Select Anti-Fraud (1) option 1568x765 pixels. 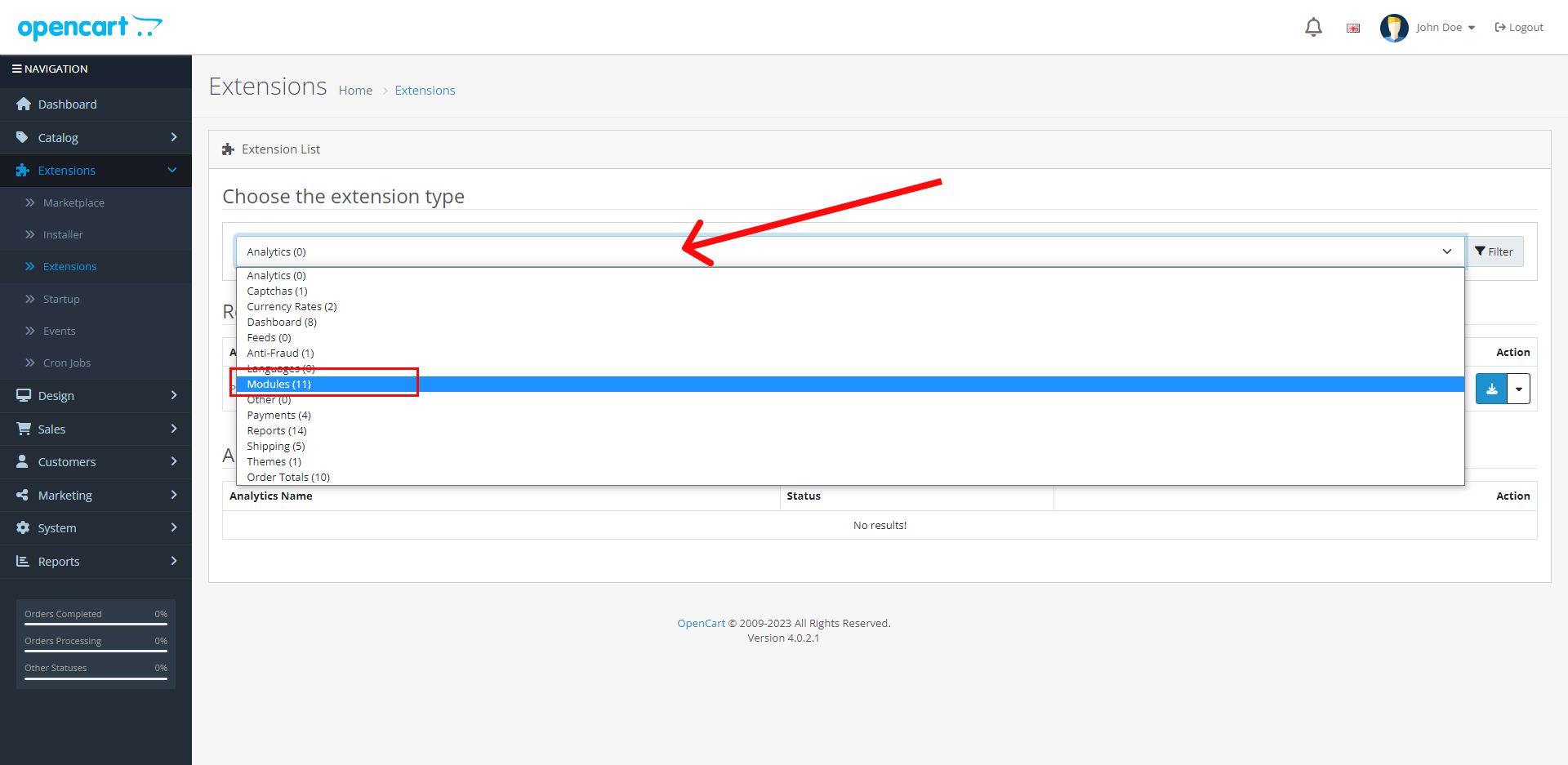(x=850, y=353)
